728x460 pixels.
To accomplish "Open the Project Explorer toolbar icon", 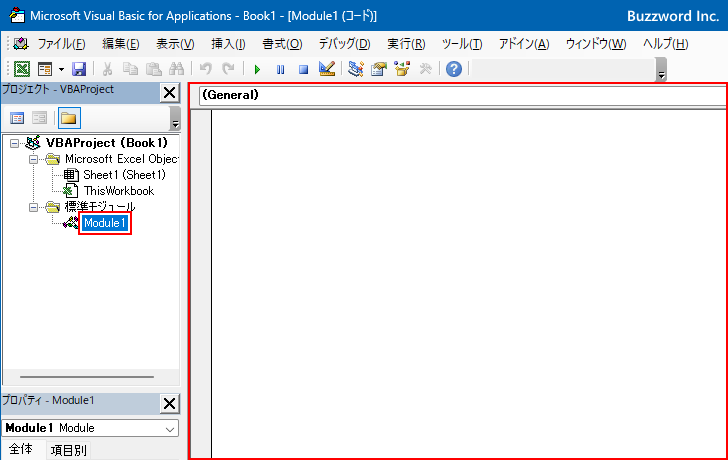I will 356,69.
